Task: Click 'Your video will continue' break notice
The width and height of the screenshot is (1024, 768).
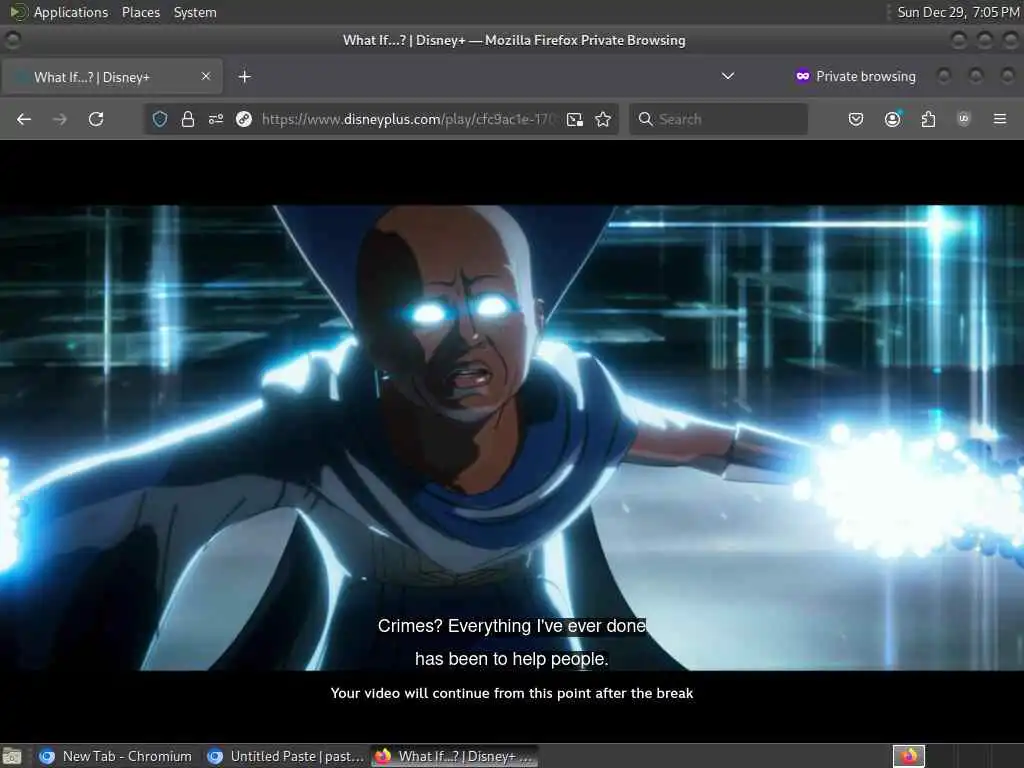Action: (512, 694)
